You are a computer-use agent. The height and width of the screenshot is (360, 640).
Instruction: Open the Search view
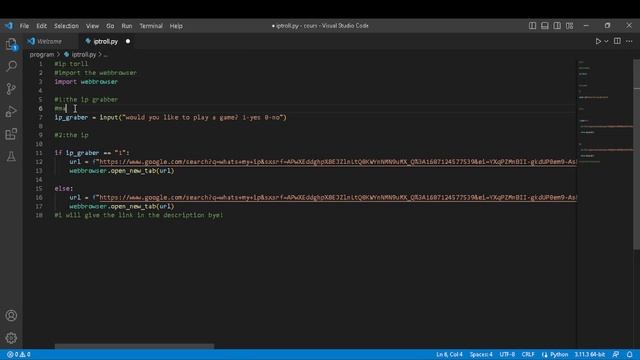coord(11,66)
